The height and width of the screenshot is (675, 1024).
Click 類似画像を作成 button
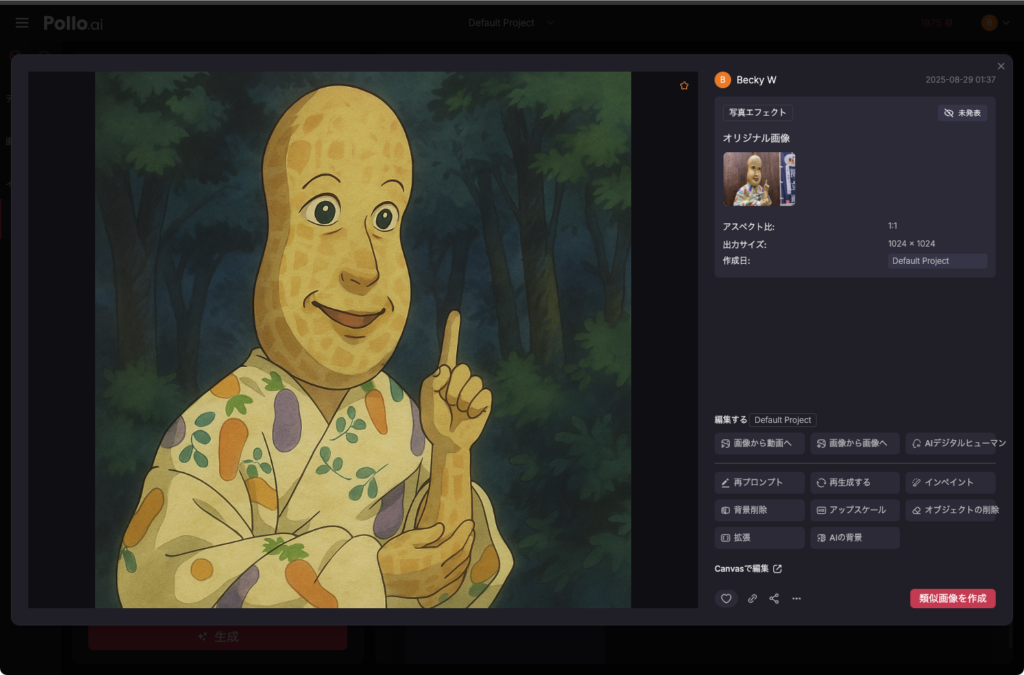point(952,599)
